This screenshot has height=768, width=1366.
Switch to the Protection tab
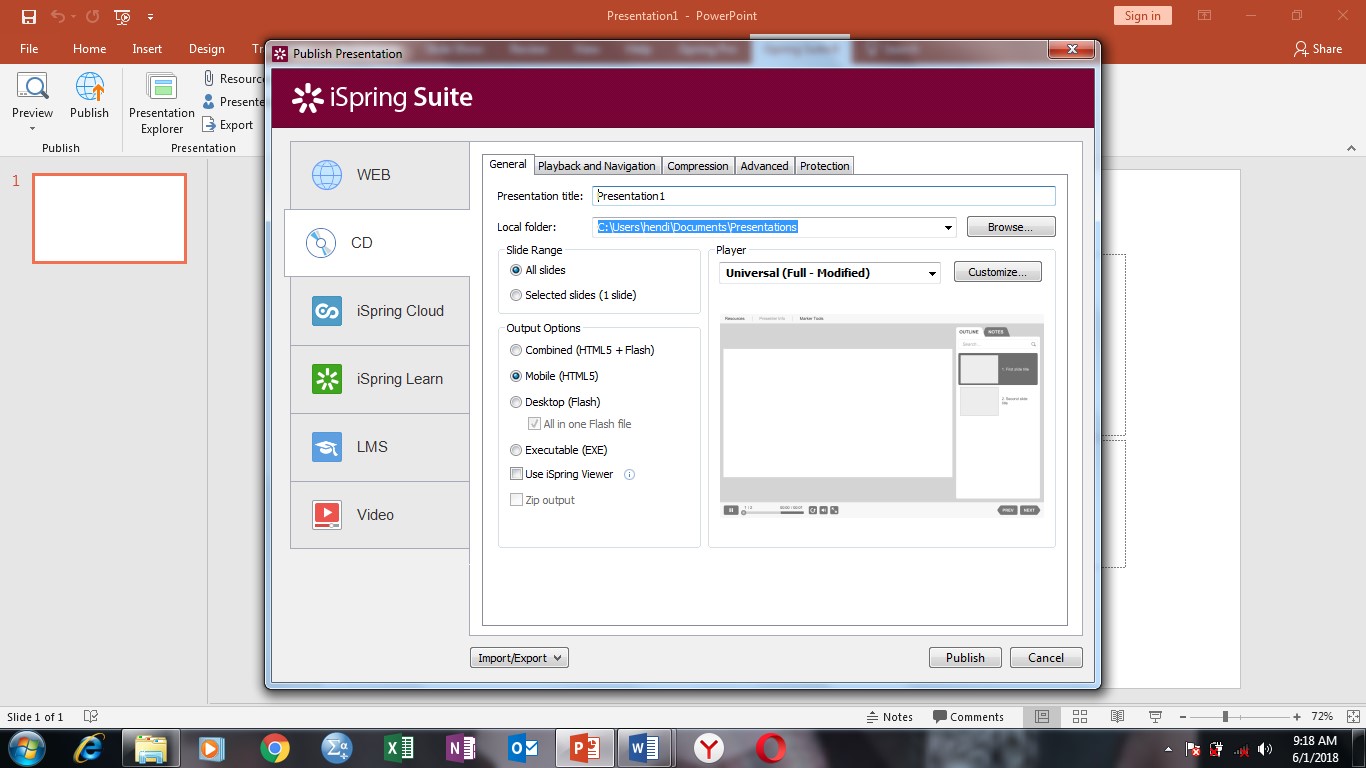(825, 166)
